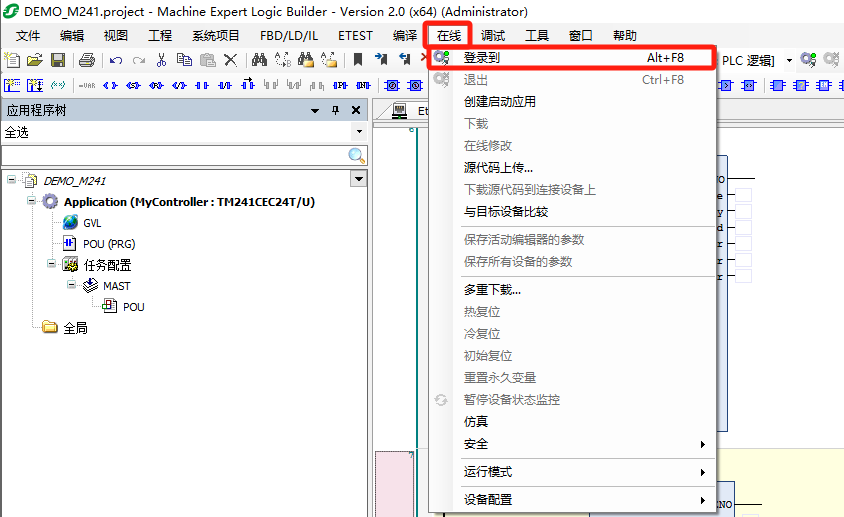This screenshot has height=517, width=844.
Task: Collapse the 任务配置 tree node
Action: pyautogui.click(x=52, y=265)
